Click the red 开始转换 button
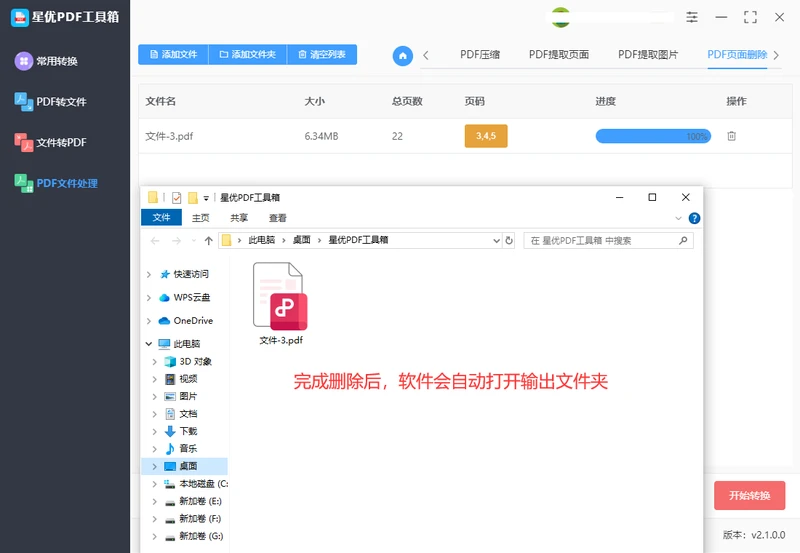Screen dimensions: 800x553 (x=749, y=495)
